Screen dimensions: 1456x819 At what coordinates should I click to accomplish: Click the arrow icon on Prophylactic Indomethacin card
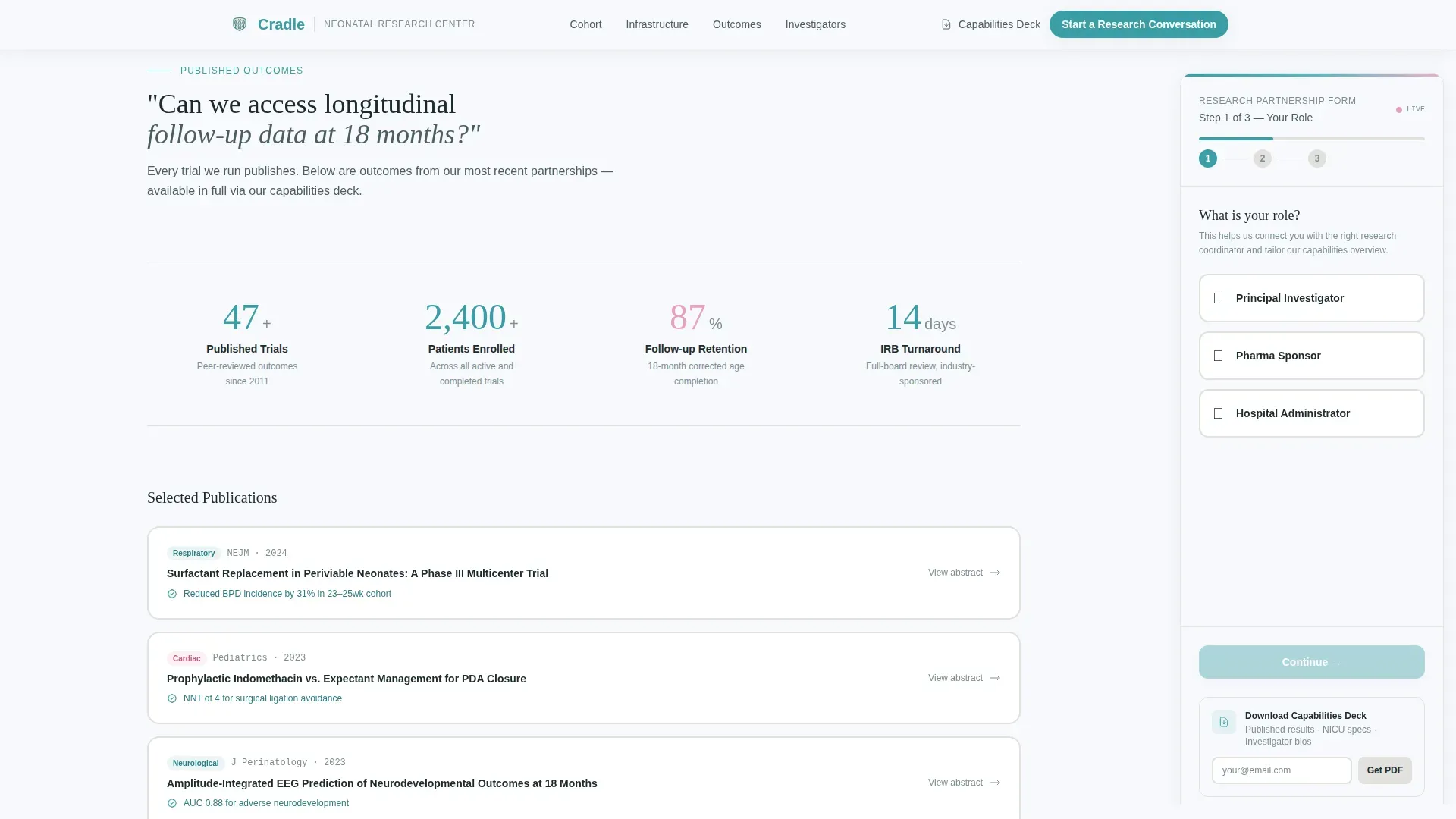(995, 678)
